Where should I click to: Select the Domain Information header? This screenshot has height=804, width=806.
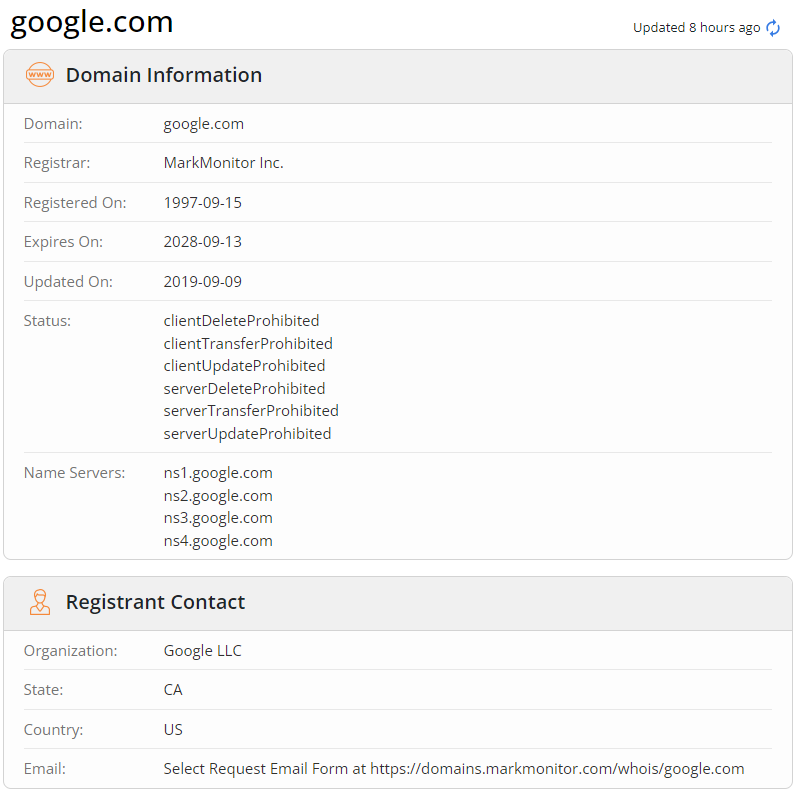164,75
